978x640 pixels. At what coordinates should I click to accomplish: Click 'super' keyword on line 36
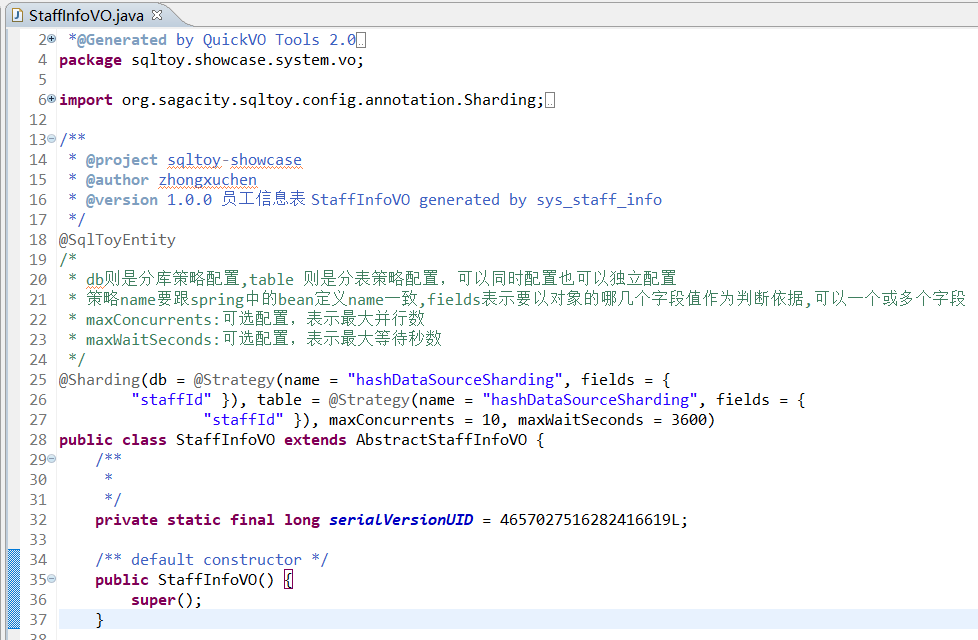[x=153, y=600]
